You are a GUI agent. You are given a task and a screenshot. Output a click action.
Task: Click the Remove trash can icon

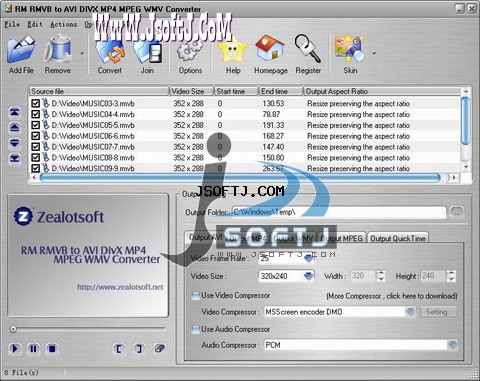58,50
